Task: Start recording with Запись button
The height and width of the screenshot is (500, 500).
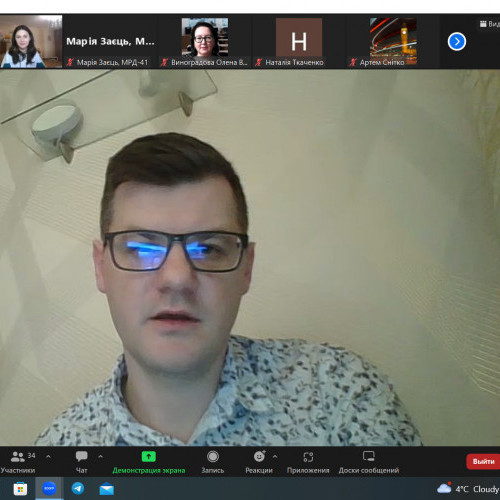Action: pos(213,462)
